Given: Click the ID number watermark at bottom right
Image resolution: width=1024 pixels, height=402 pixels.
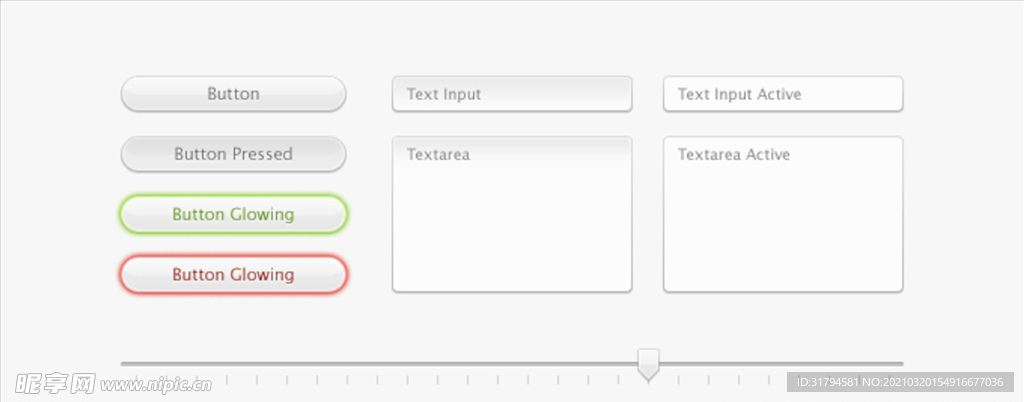Looking at the screenshot, I should pyautogui.click(x=902, y=382).
